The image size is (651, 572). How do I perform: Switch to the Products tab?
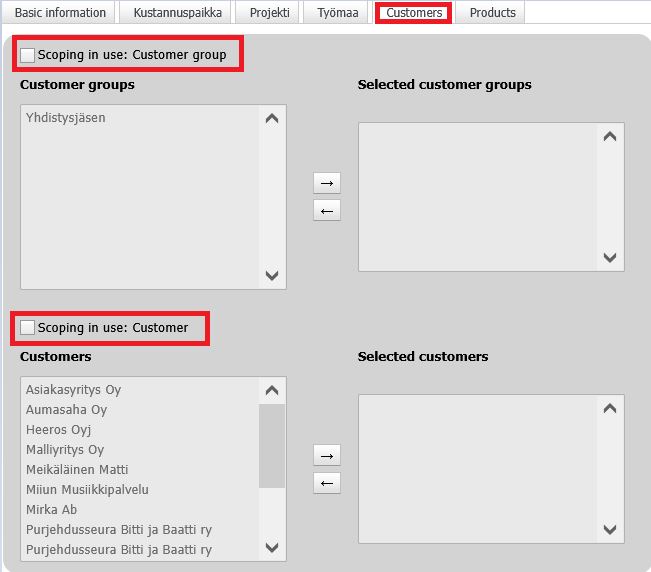click(x=492, y=13)
